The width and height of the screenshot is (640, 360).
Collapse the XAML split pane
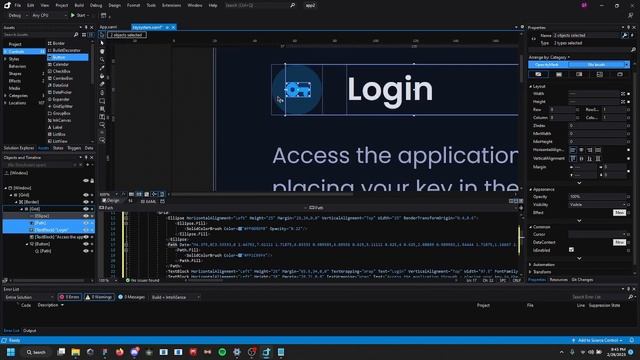[521, 201]
